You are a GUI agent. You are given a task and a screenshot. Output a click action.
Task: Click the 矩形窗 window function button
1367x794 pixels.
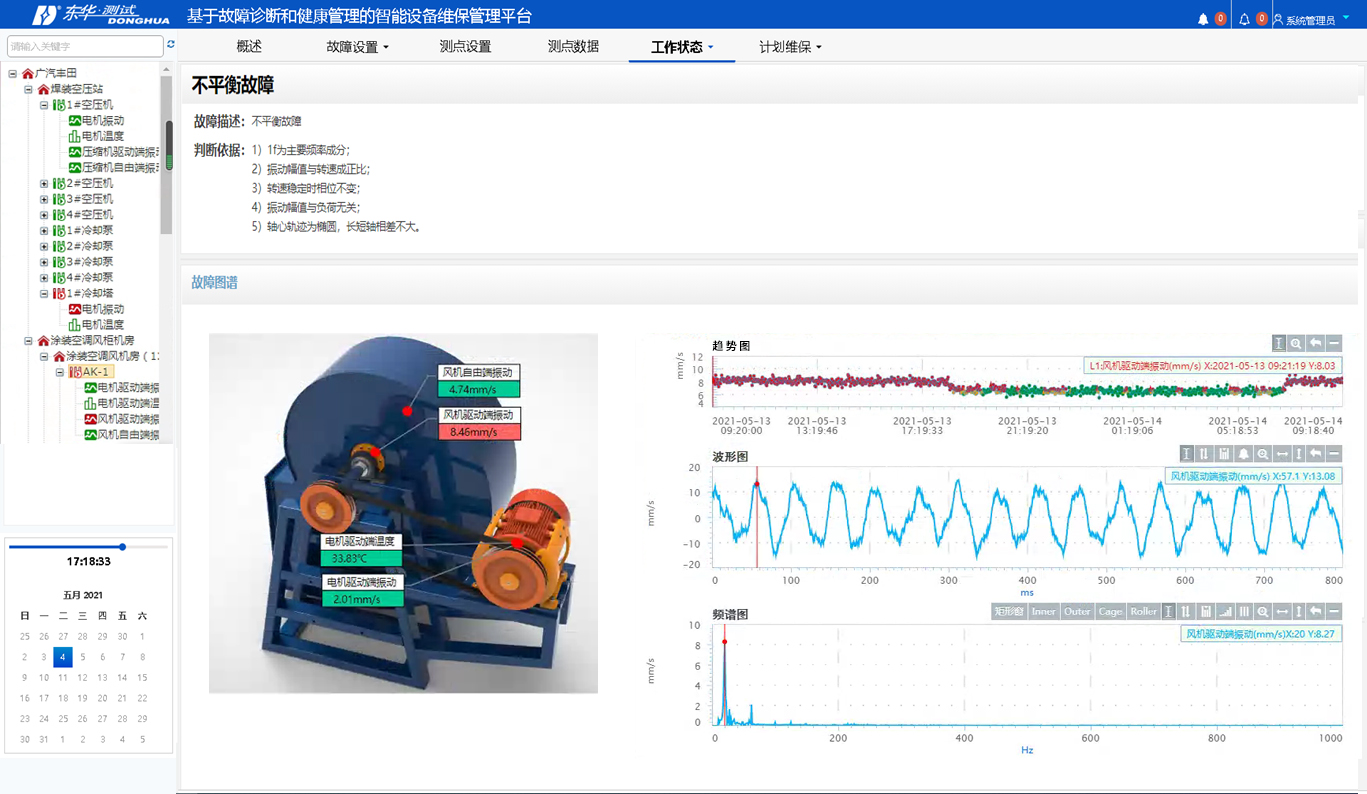(x=1008, y=611)
